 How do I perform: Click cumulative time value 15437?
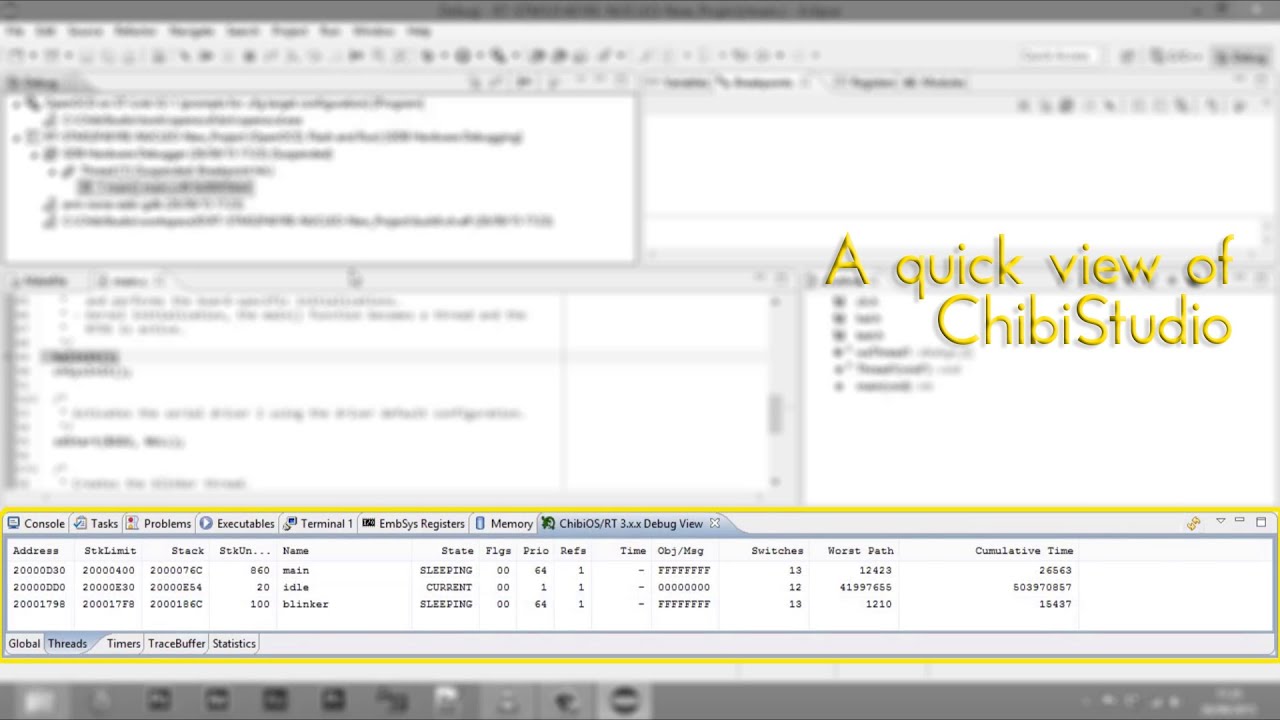click(1055, 604)
